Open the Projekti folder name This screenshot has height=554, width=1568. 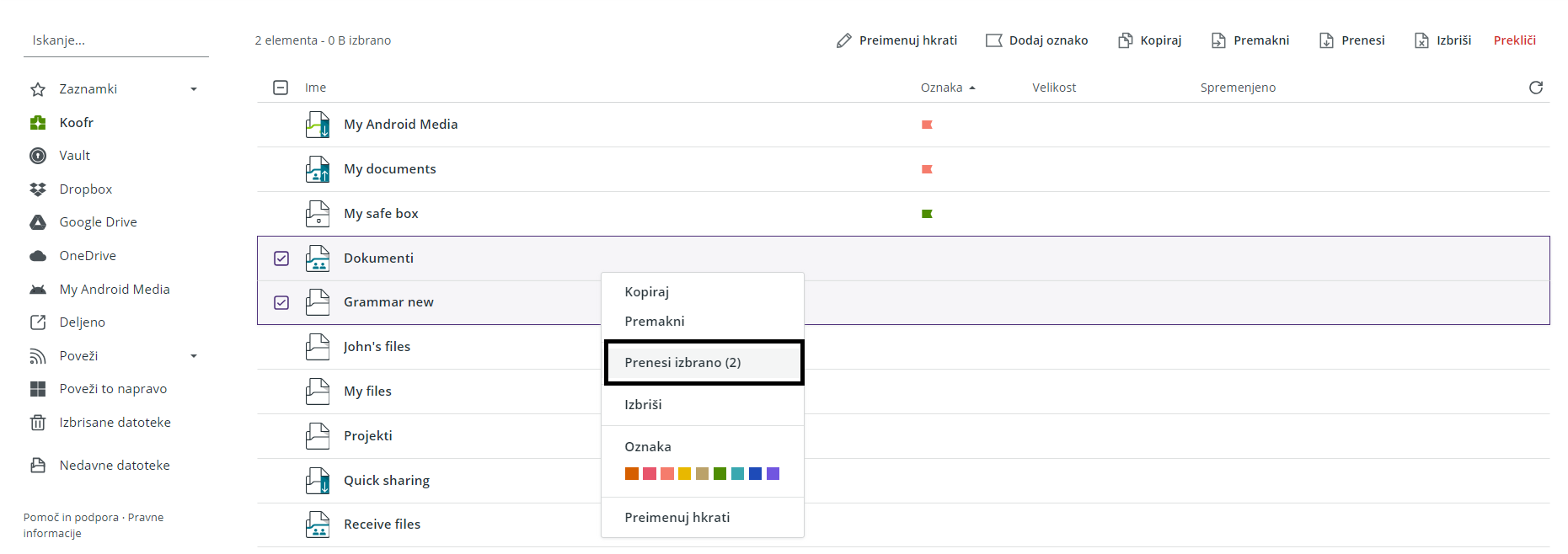368,436
